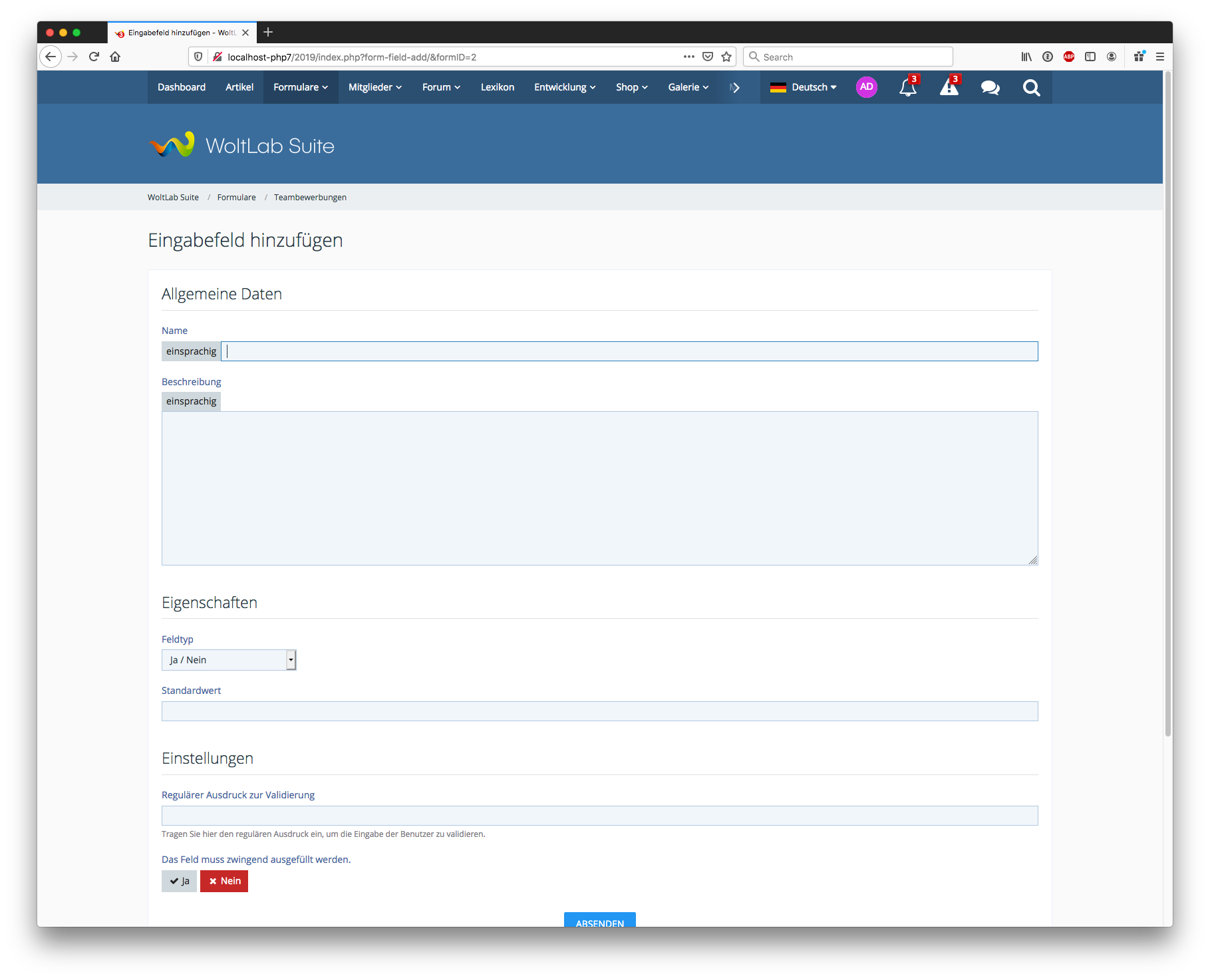Open the moderation warning triangle icon
Image resolution: width=1210 pixels, height=980 pixels.
(x=949, y=88)
